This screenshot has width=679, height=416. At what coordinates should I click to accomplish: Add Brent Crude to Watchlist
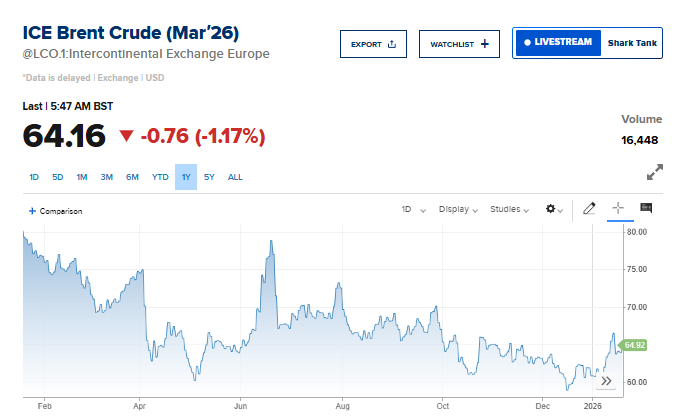(x=459, y=44)
